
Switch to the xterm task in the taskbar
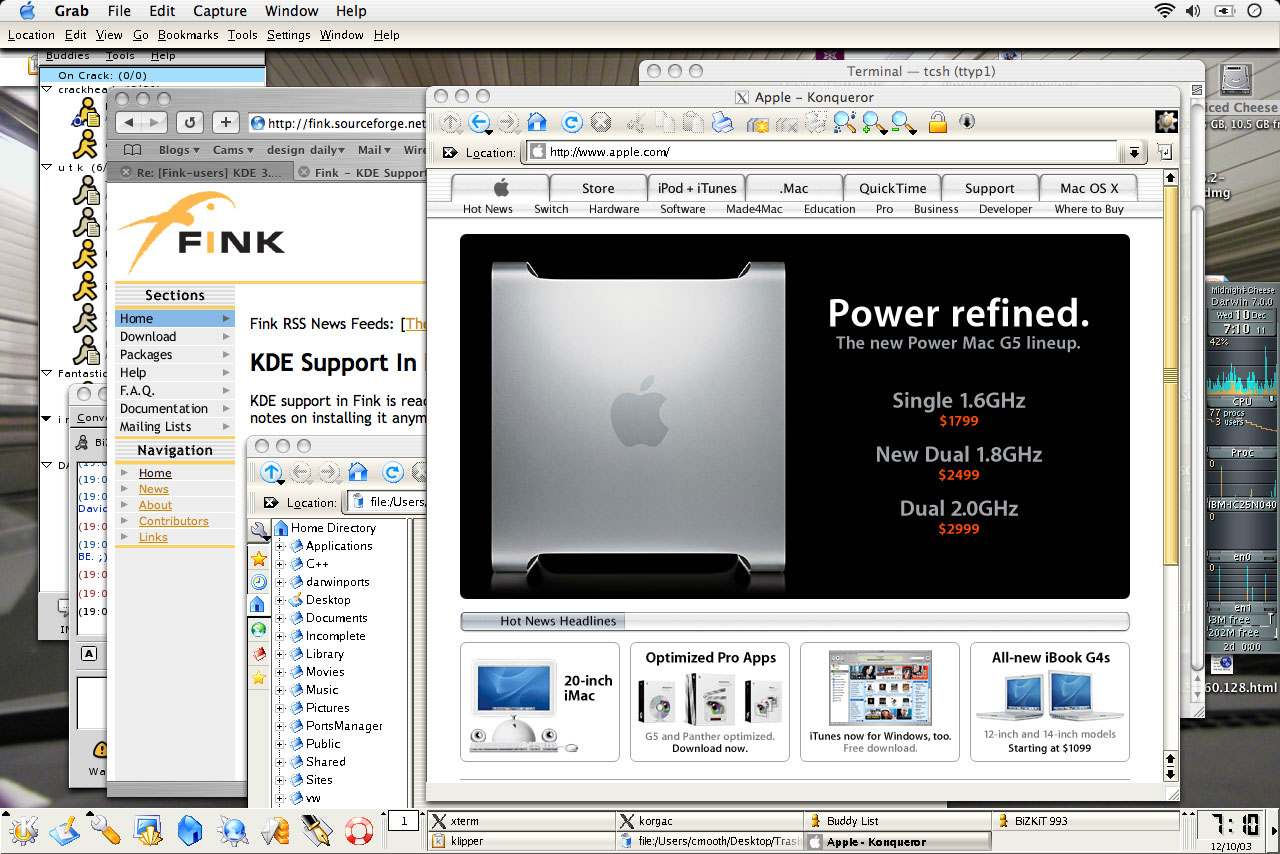[x=519, y=821]
